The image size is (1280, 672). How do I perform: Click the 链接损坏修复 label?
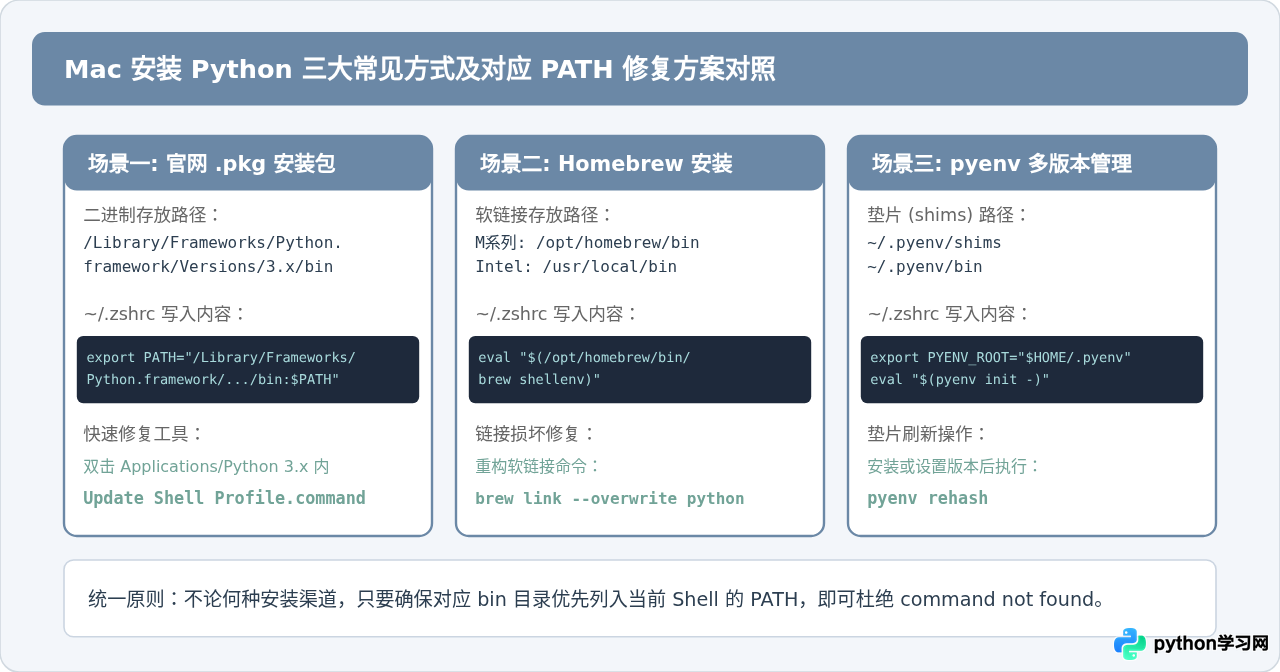tap(537, 434)
